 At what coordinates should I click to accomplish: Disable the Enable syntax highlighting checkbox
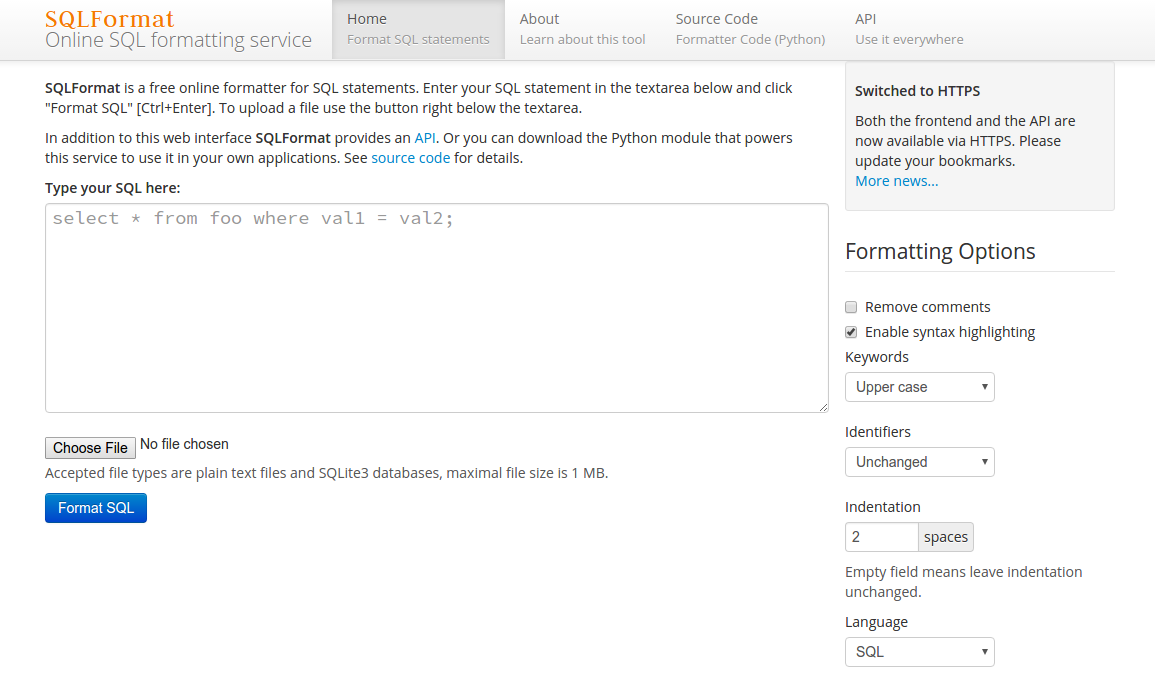pyautogui.click(x=851, y=332)
